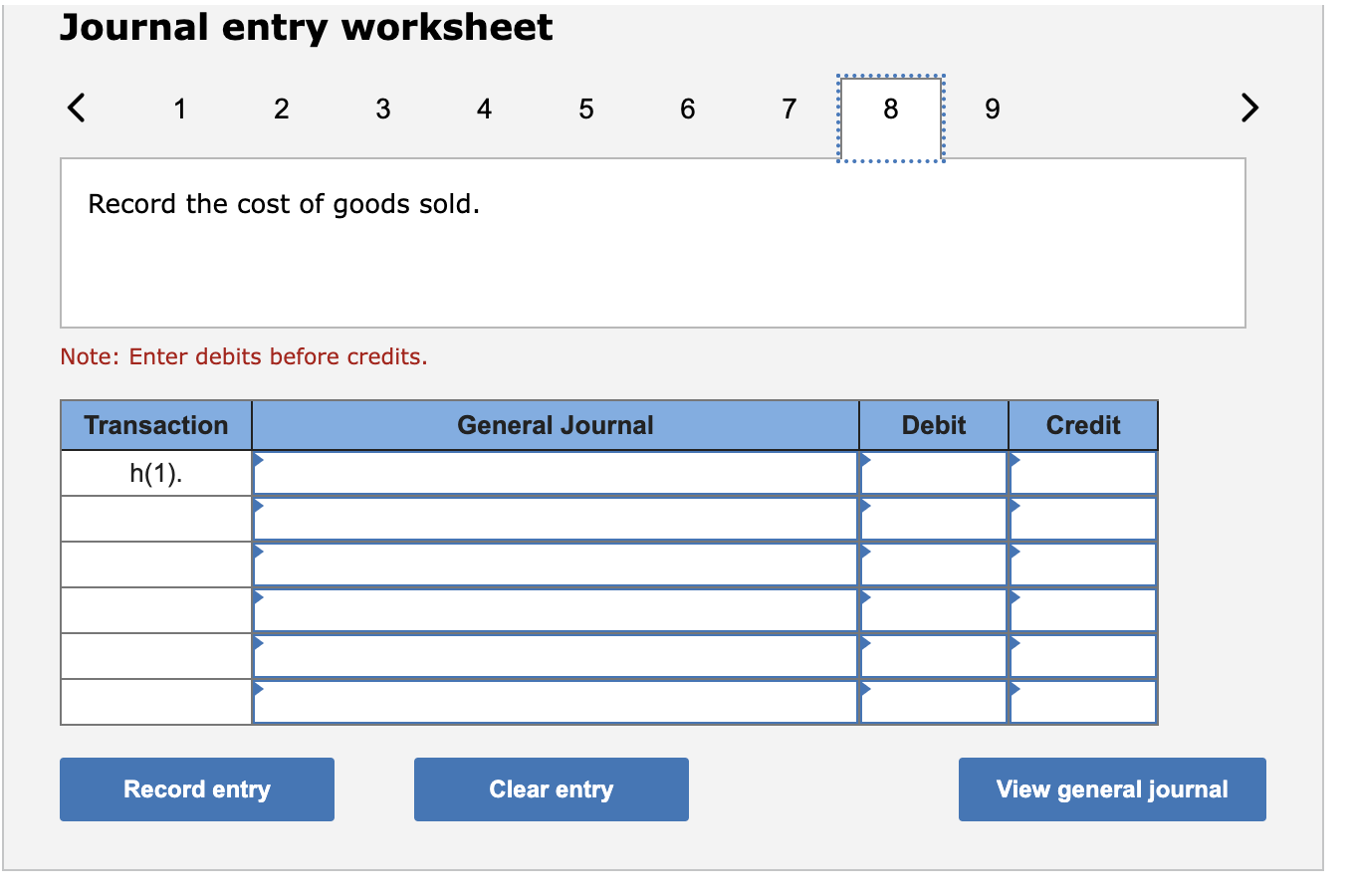Viewport: 1354px width, 896px height.
Task: Open the View general journal screen
Action: pos(1111,788)
